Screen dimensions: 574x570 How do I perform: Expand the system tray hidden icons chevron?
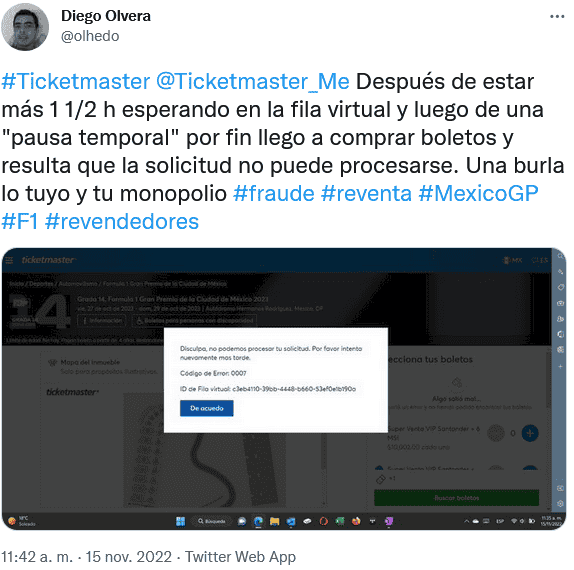click(466, 521)
